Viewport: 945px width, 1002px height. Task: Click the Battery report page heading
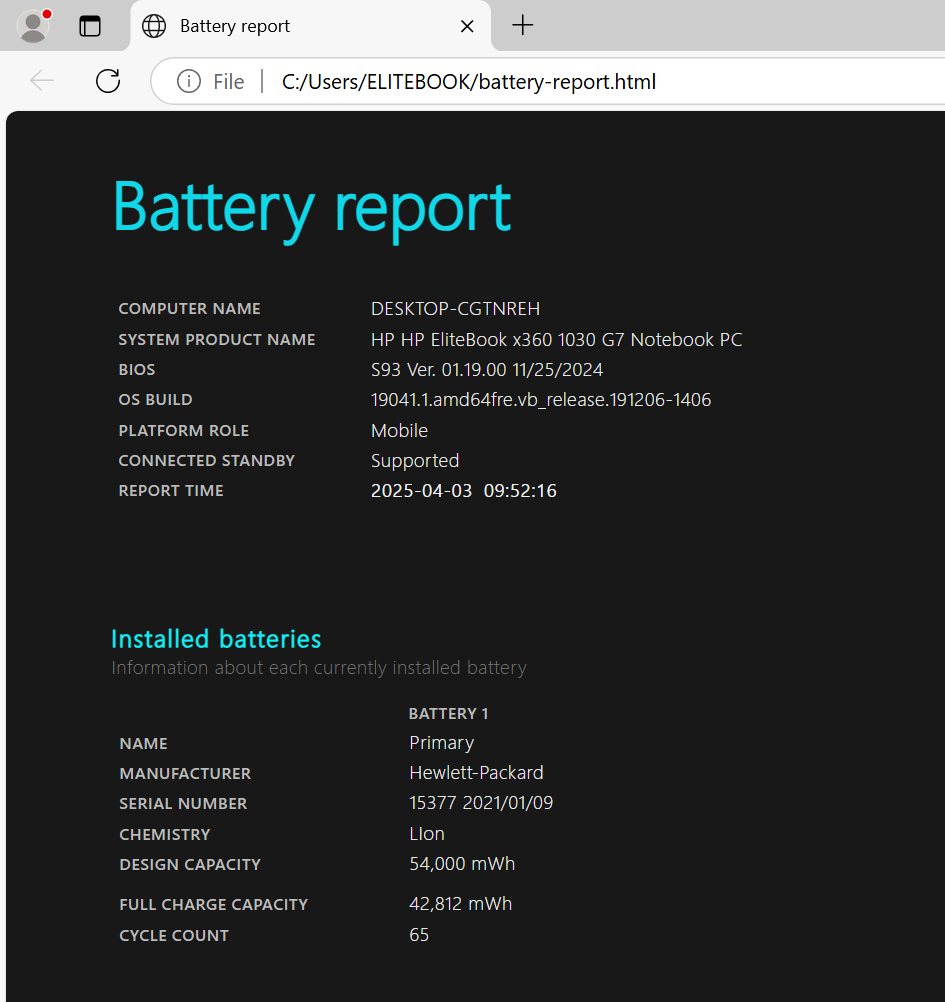[311, 207]
